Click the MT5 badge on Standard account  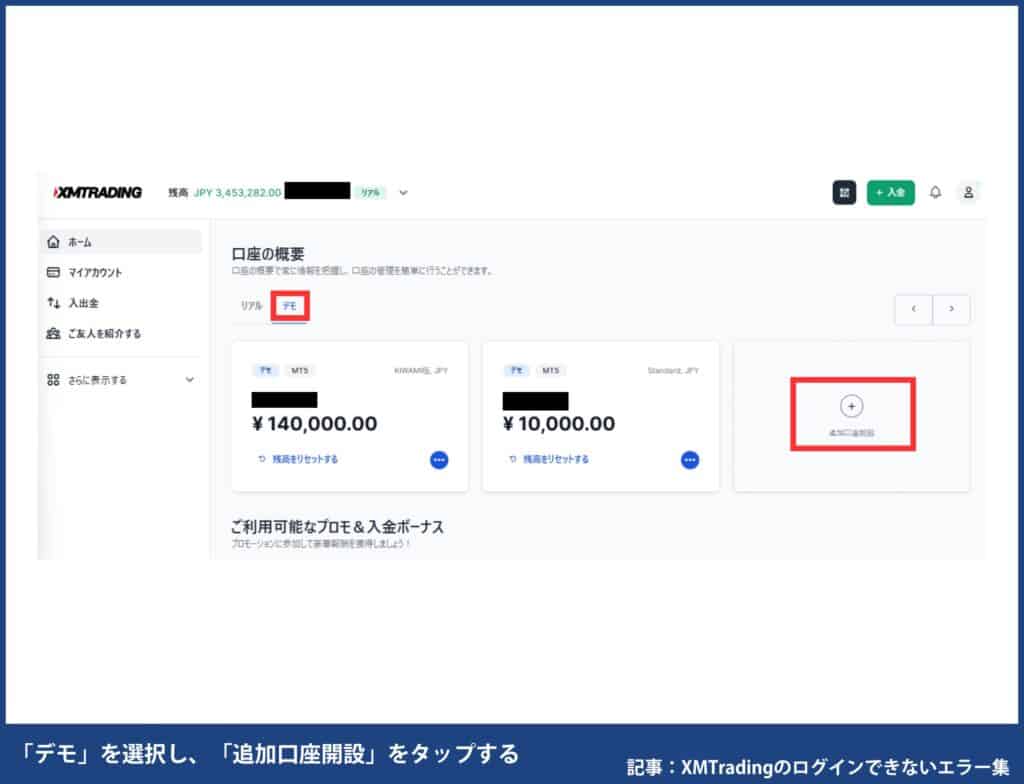(x=551, y=370)
